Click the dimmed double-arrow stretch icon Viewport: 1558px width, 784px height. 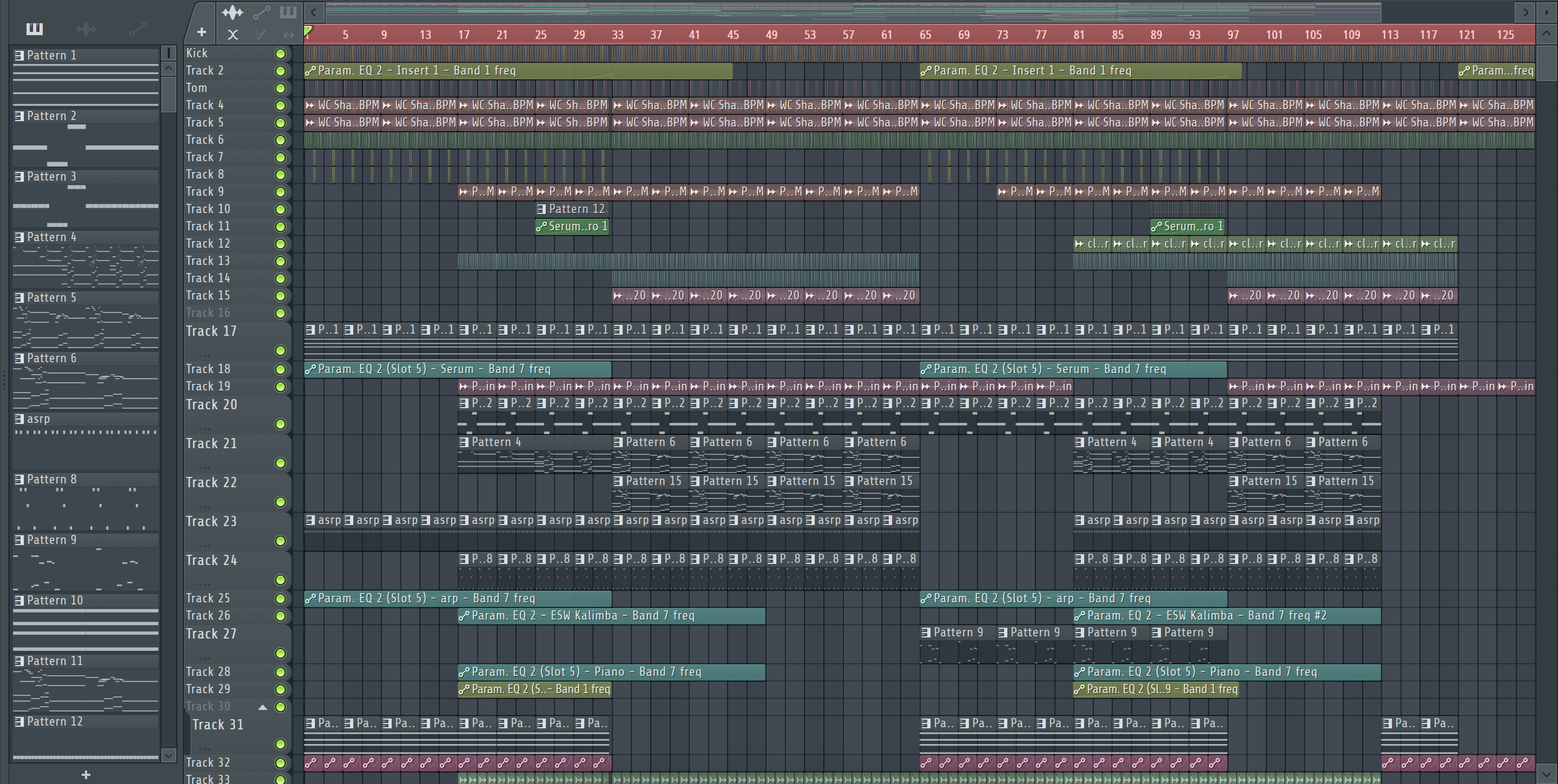[x=288, y=35]
